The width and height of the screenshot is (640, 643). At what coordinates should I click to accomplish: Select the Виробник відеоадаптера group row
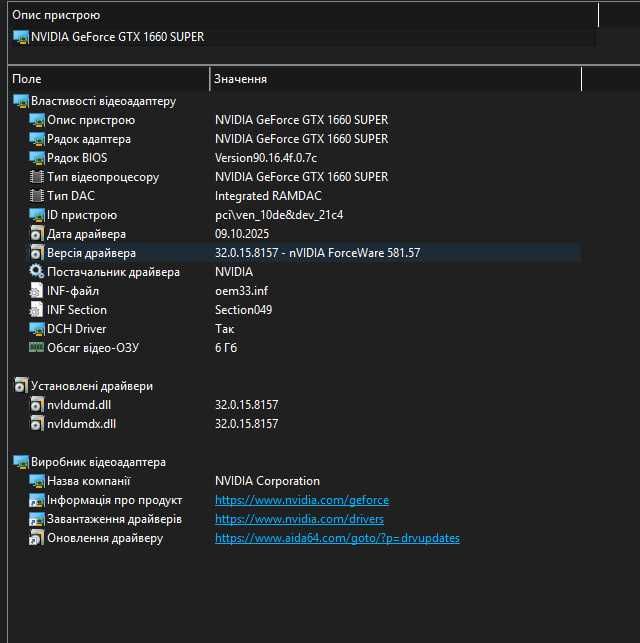point(98,462)
